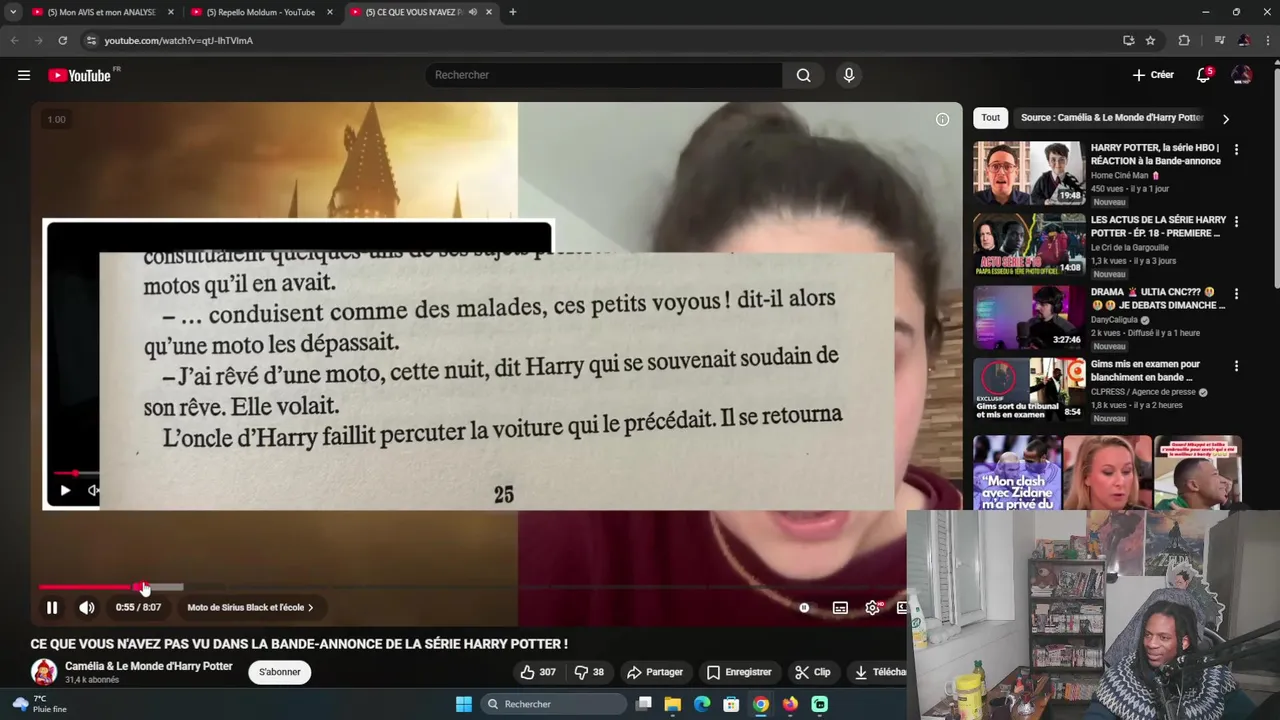
Task: Reload the page
Action: 62,40
